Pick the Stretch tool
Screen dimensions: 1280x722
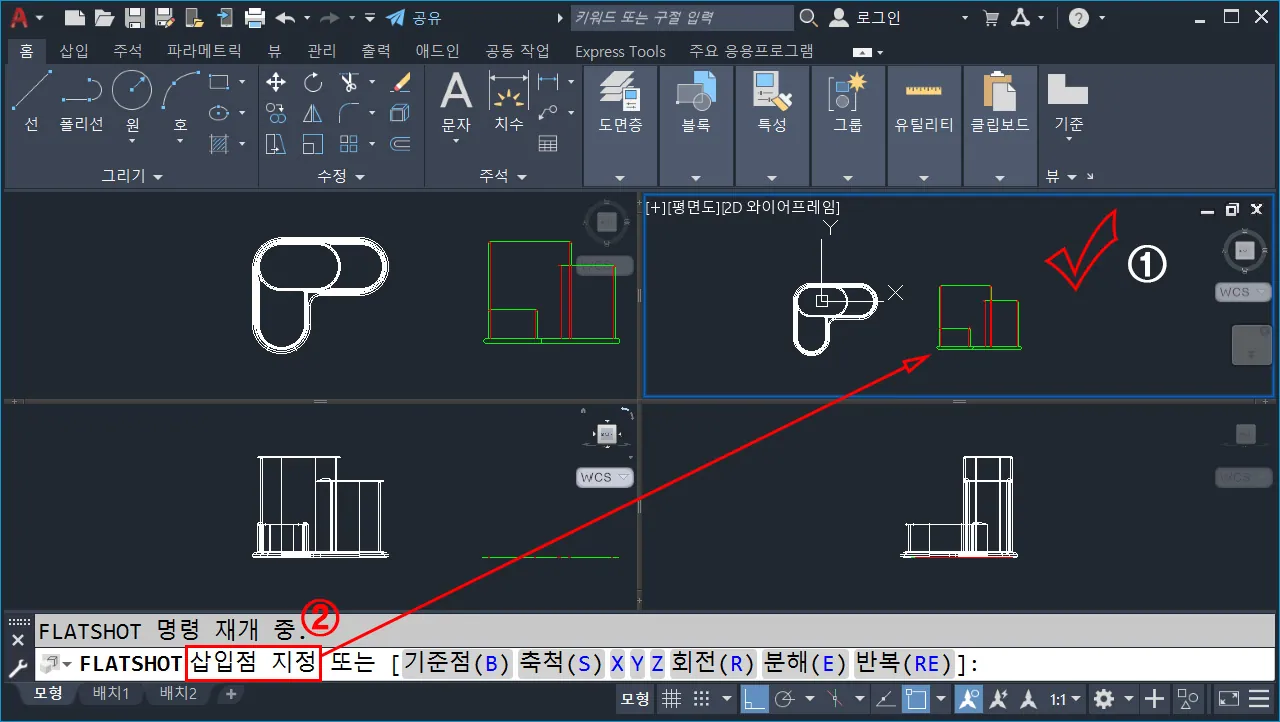(276, 144)
